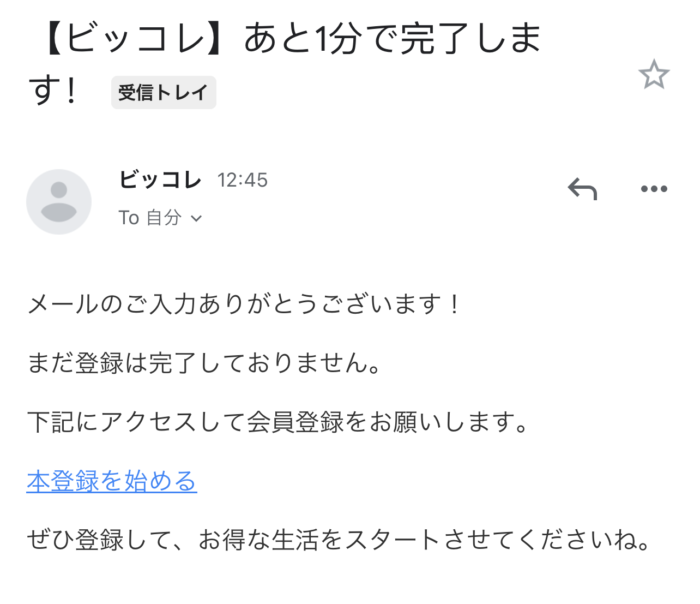The width and height of the screenshot is (700, 604).
Task: Star this ビッコレ email
Action: [654, 75]
